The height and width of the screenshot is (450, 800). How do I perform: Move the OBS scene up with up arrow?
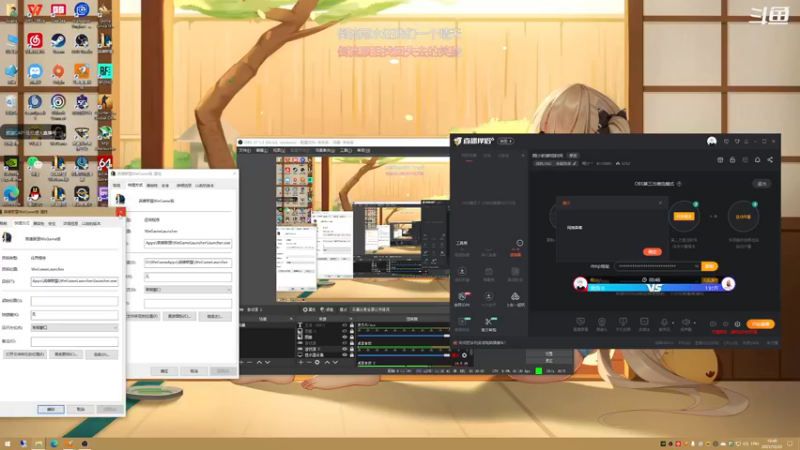pos(259,362)
